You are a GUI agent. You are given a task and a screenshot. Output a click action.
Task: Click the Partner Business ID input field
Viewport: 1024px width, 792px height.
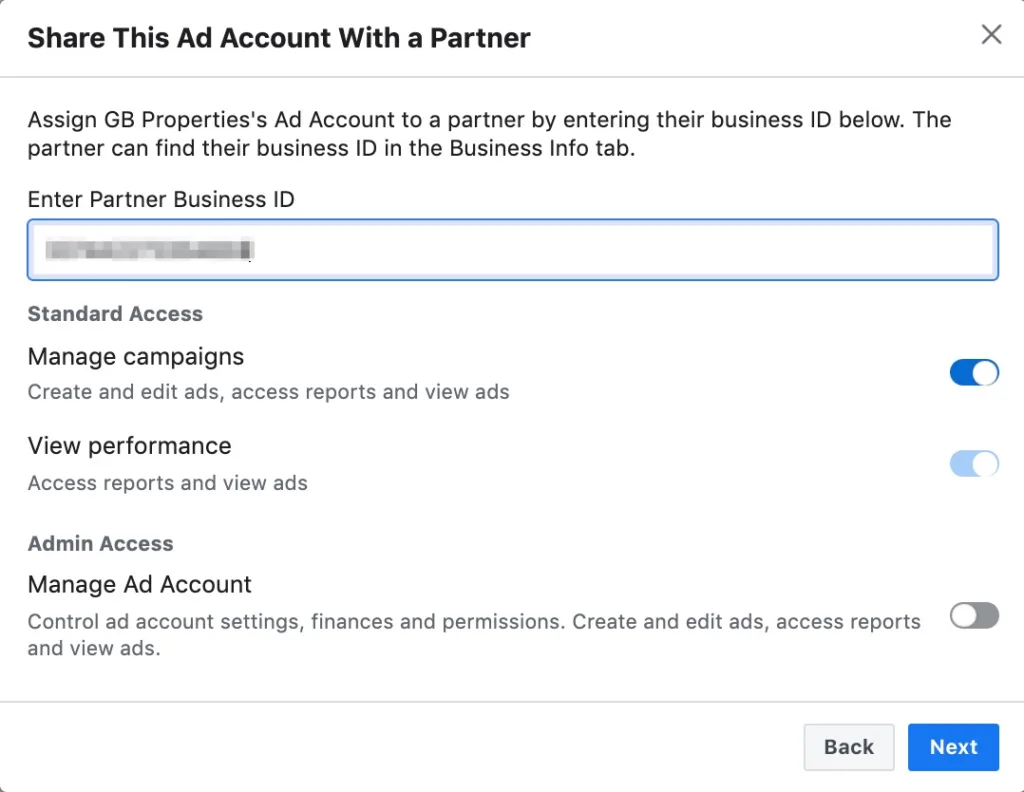(x=513, y=250)
